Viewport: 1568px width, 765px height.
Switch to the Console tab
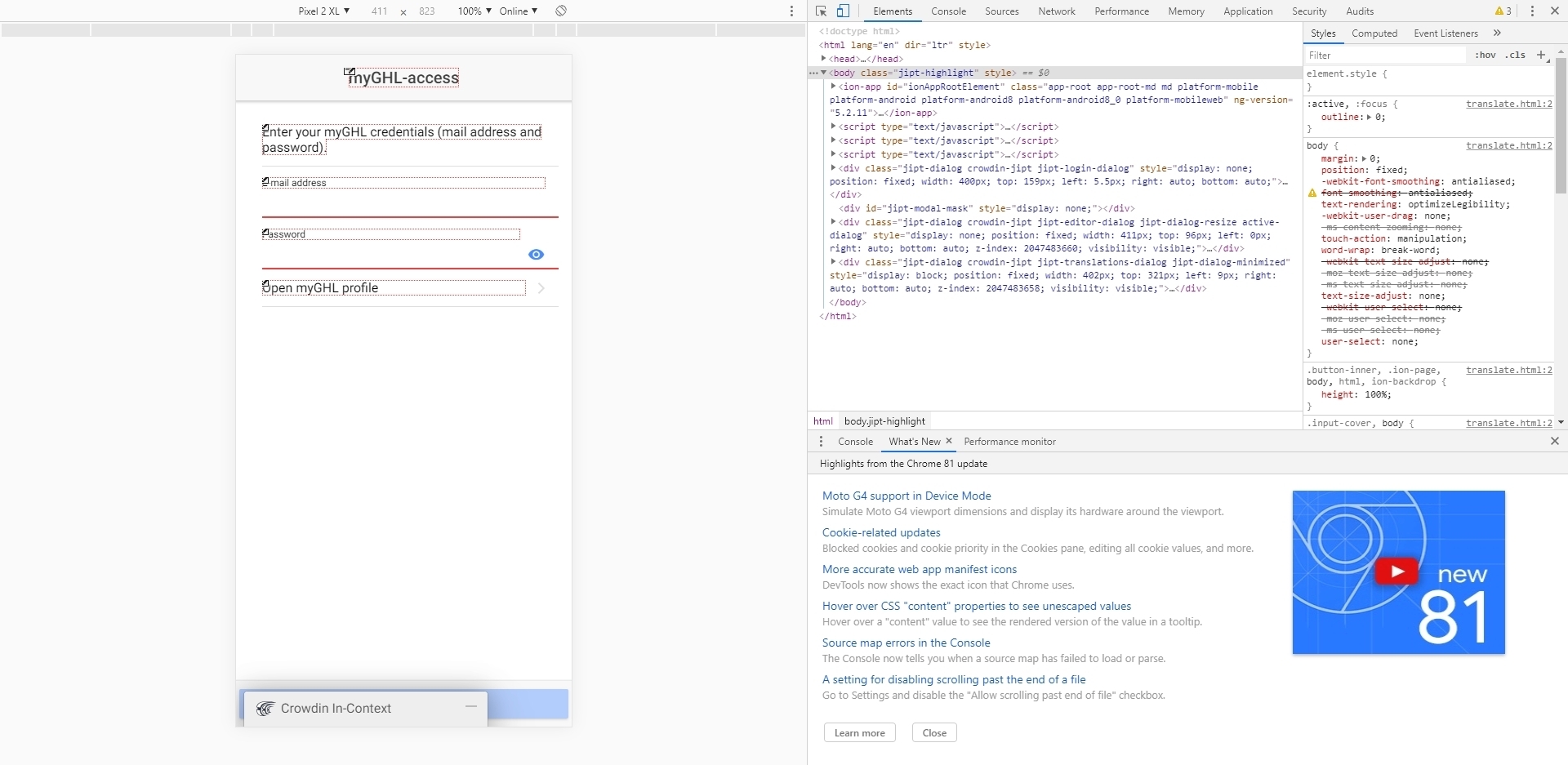(x=948, y=11)
